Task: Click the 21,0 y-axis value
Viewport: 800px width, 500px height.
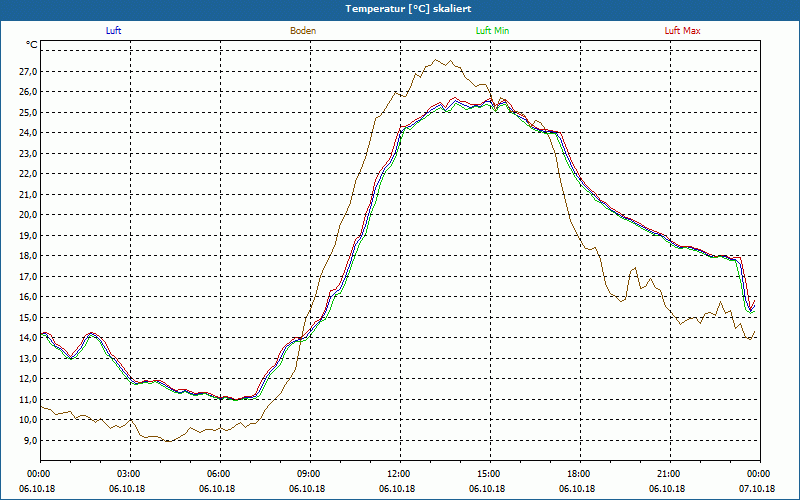Action: [x=28, y=194]
